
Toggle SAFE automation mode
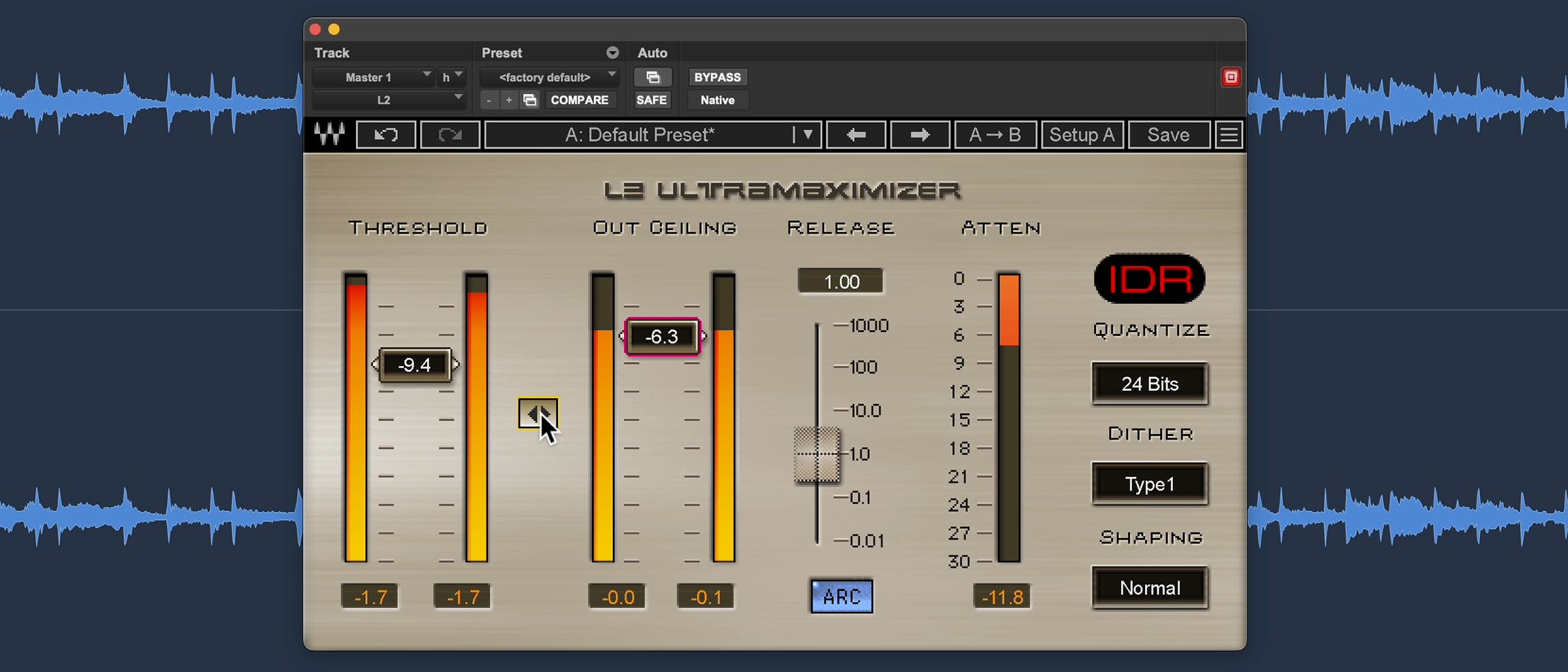tap(651, 100)
